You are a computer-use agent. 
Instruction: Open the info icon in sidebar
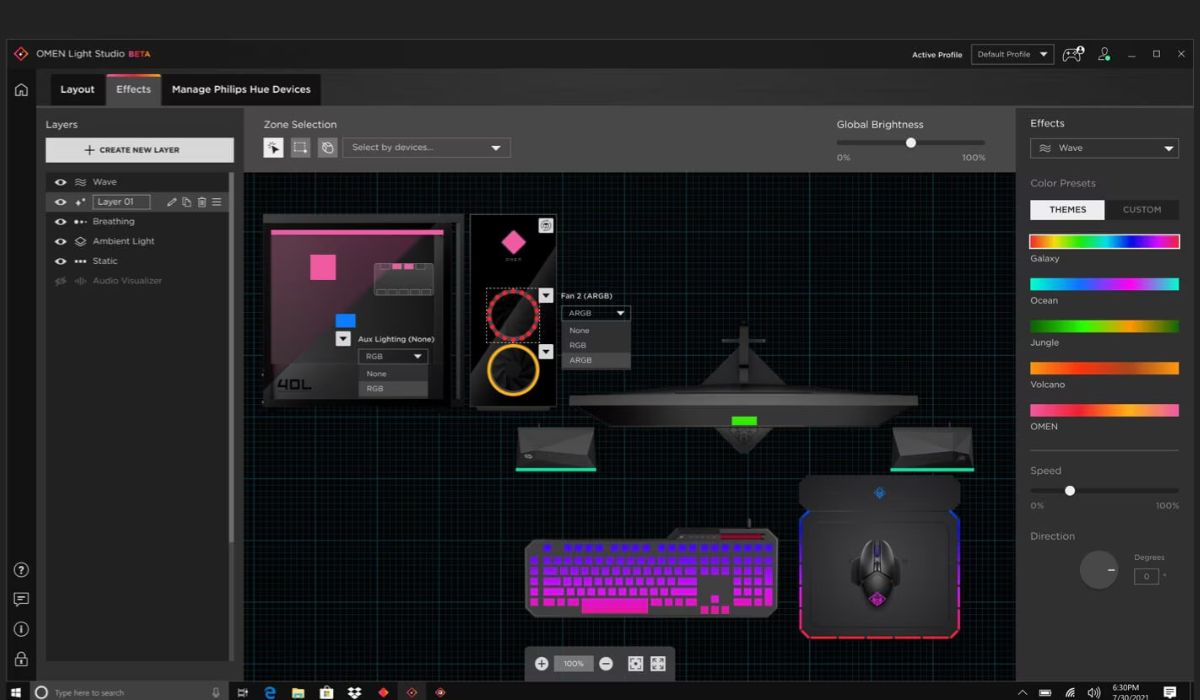coord(20,630)
